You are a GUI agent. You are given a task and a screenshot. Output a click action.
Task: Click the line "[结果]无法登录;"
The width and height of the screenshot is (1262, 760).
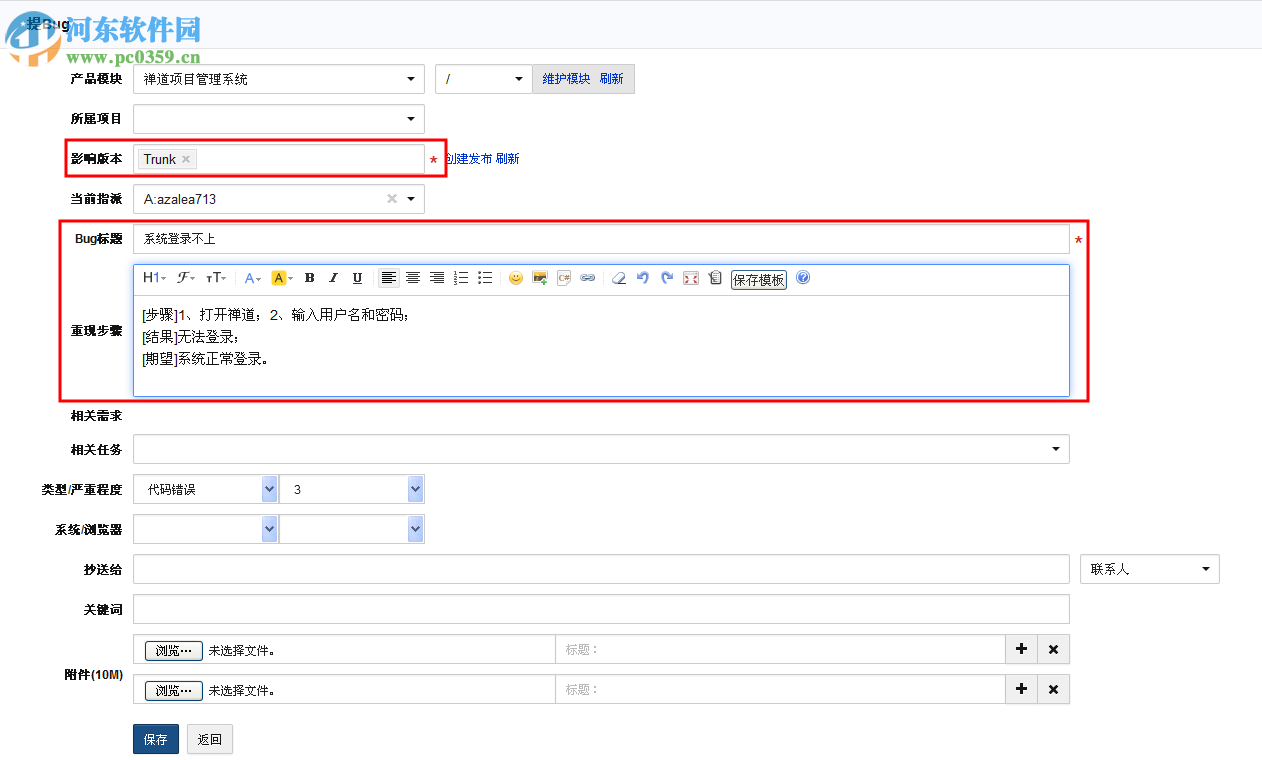coord(191,337)
